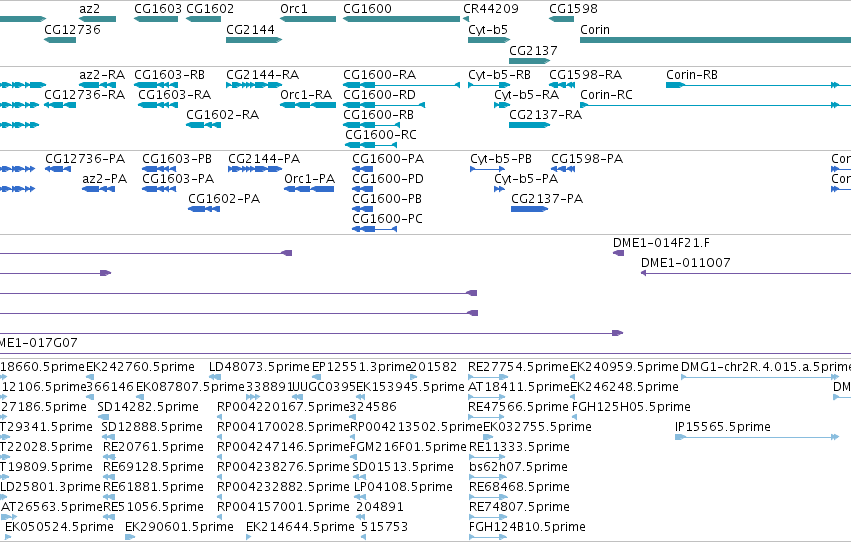The height and width of the screenshot is (542, 851).
Task: Select EST RE27754.5prime
Action: click(488, 377)
